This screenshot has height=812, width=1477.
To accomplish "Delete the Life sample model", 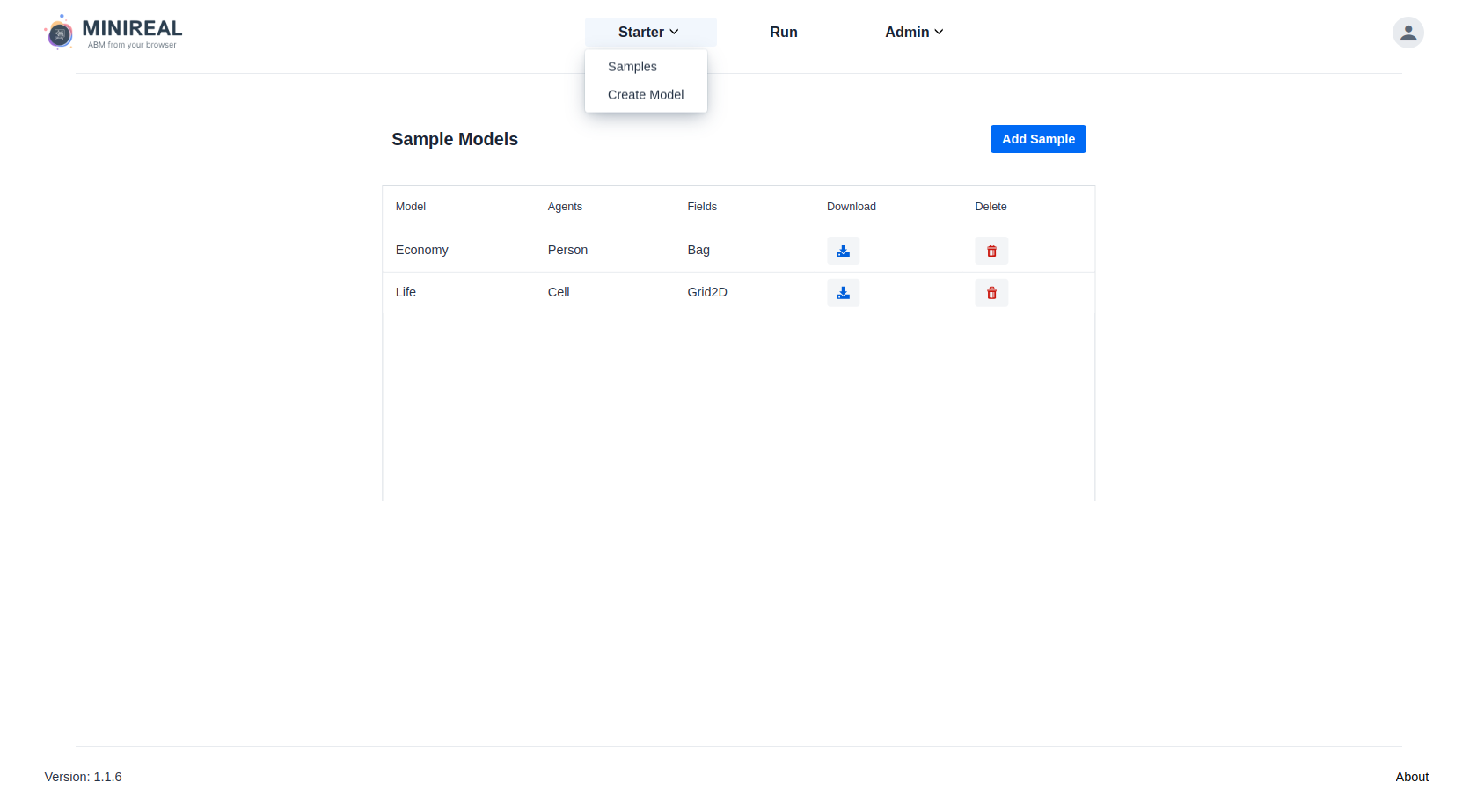I will coord(991,293).
